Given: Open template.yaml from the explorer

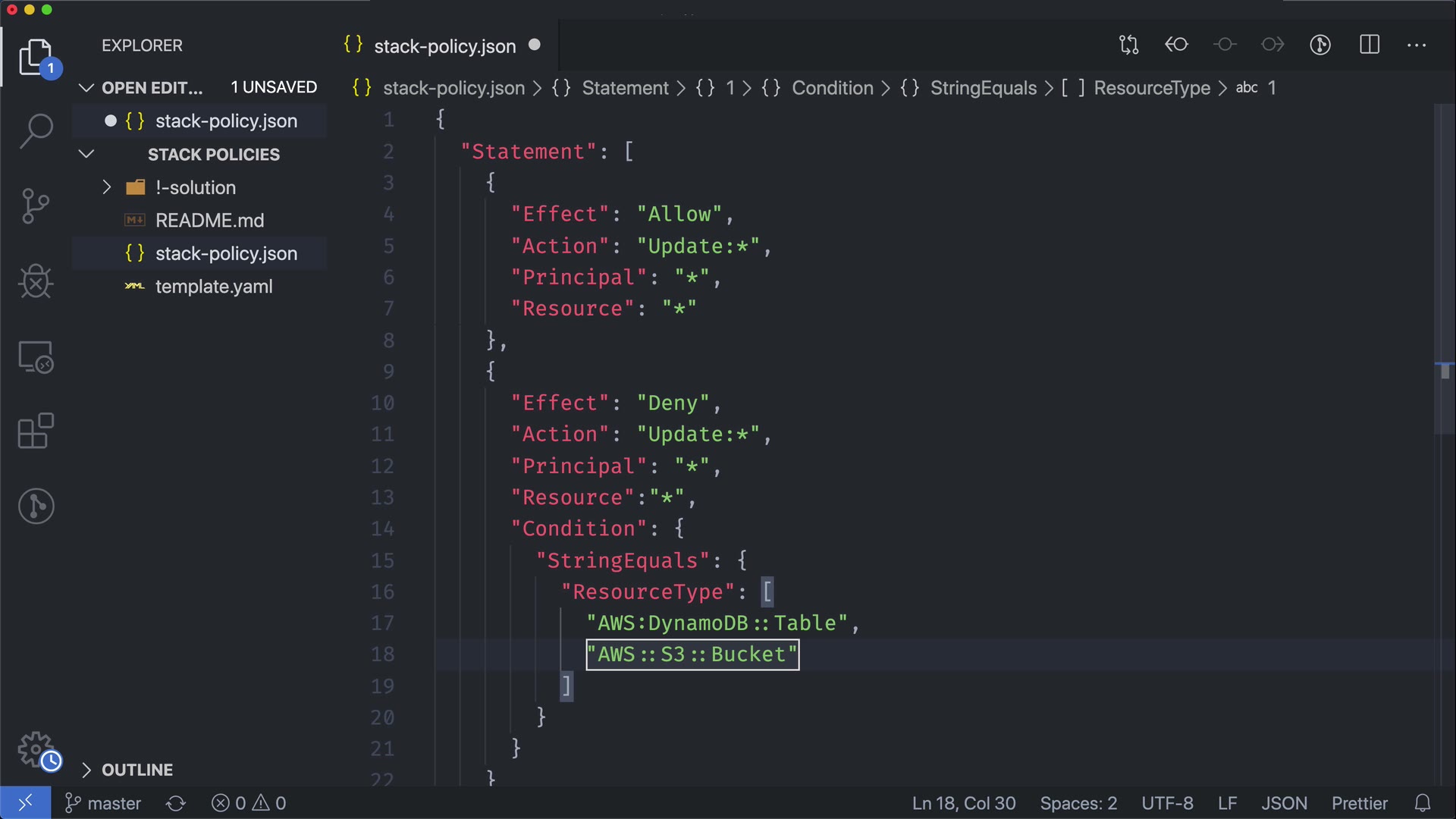Looking at the screenshot, I should click(213, 287).
